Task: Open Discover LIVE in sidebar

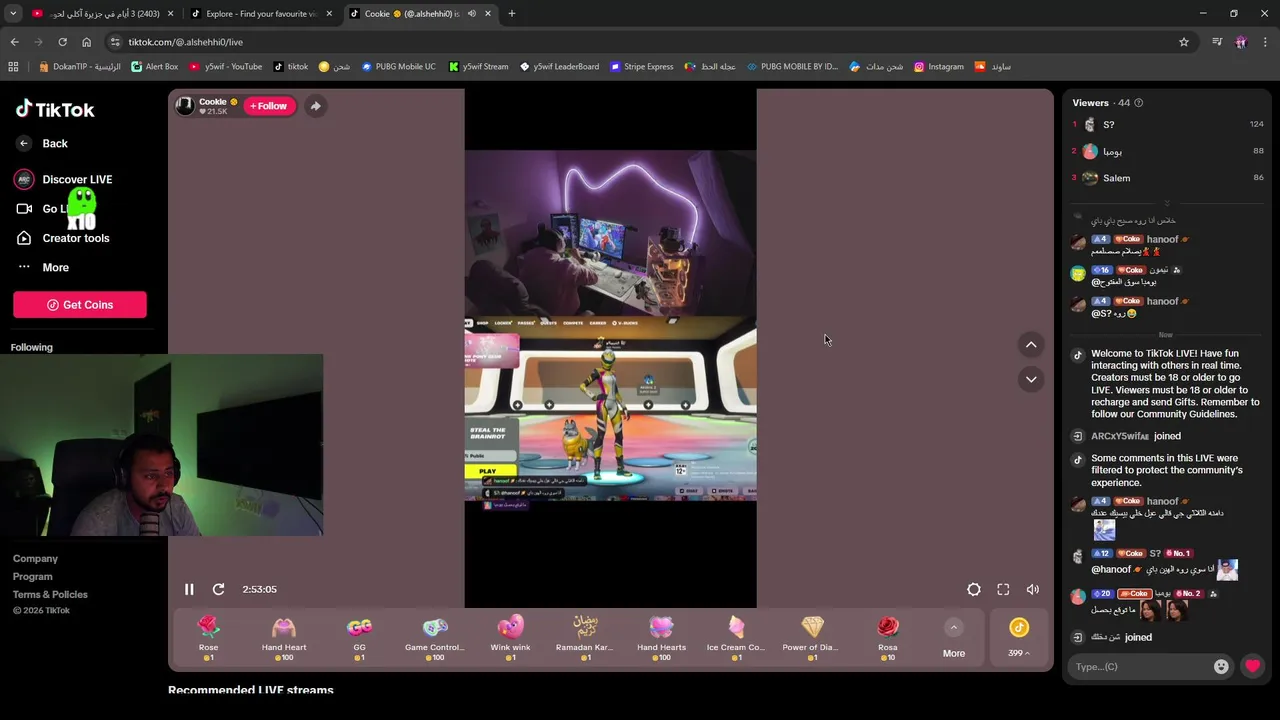Action: (x=63, y=179)
